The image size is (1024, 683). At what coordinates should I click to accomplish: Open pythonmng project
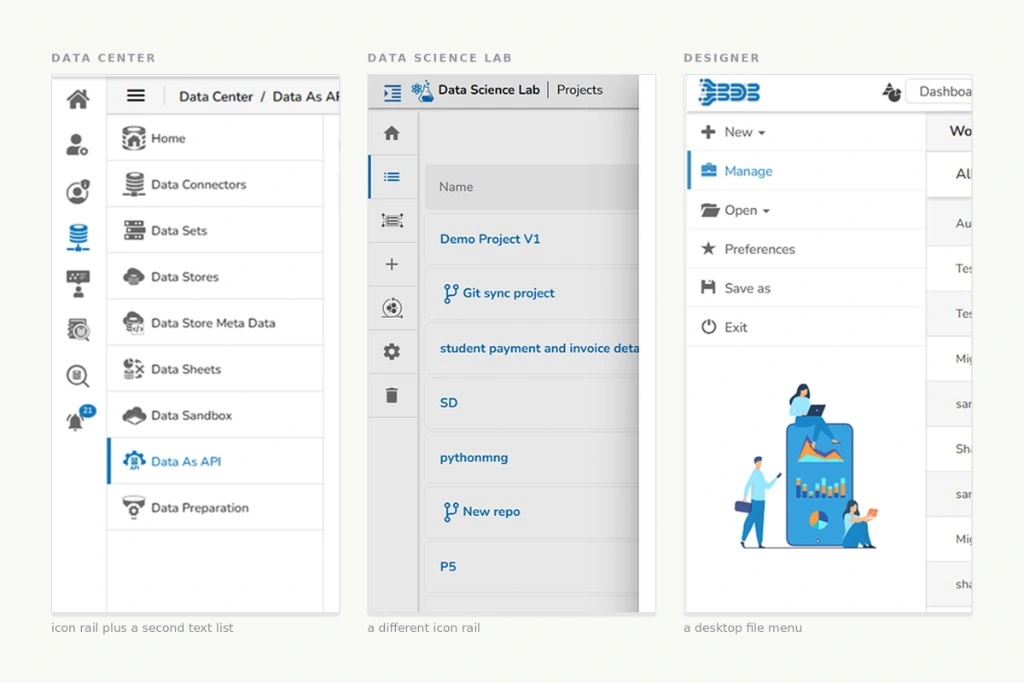(473, 458)
